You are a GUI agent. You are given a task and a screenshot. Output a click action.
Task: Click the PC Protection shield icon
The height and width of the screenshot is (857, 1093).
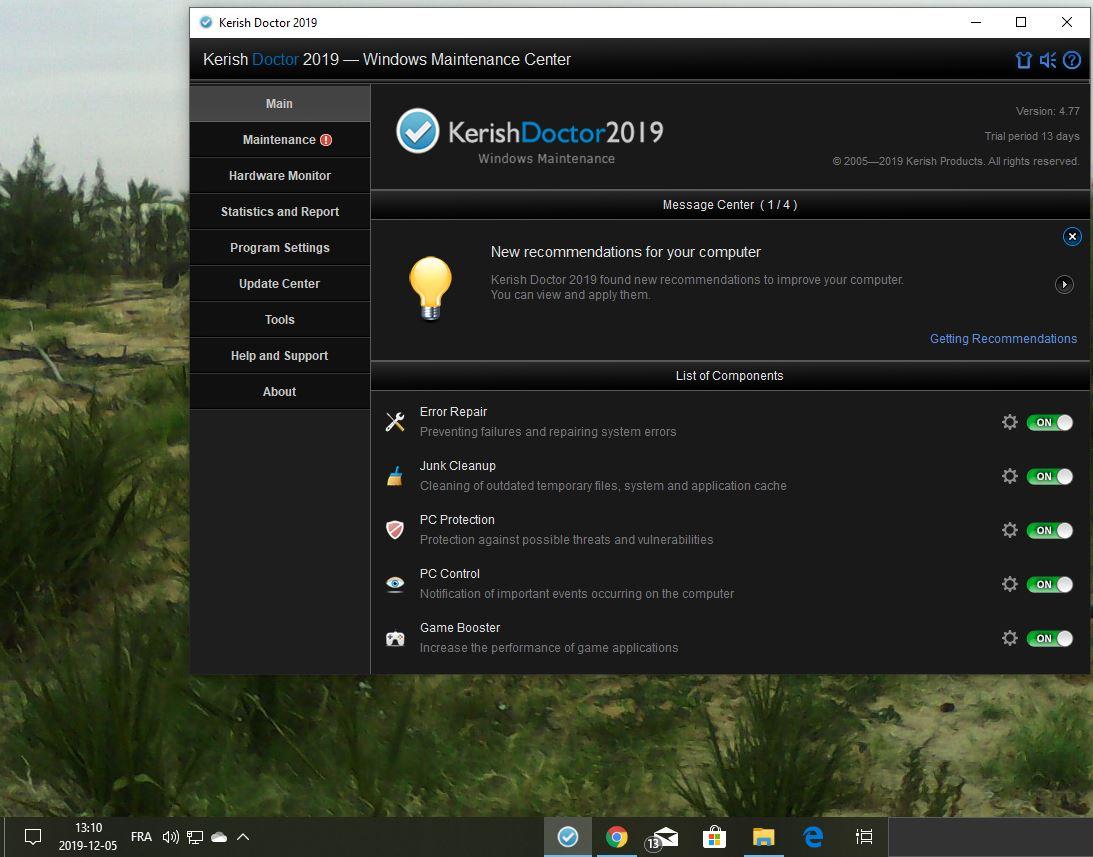pos(395,530)
